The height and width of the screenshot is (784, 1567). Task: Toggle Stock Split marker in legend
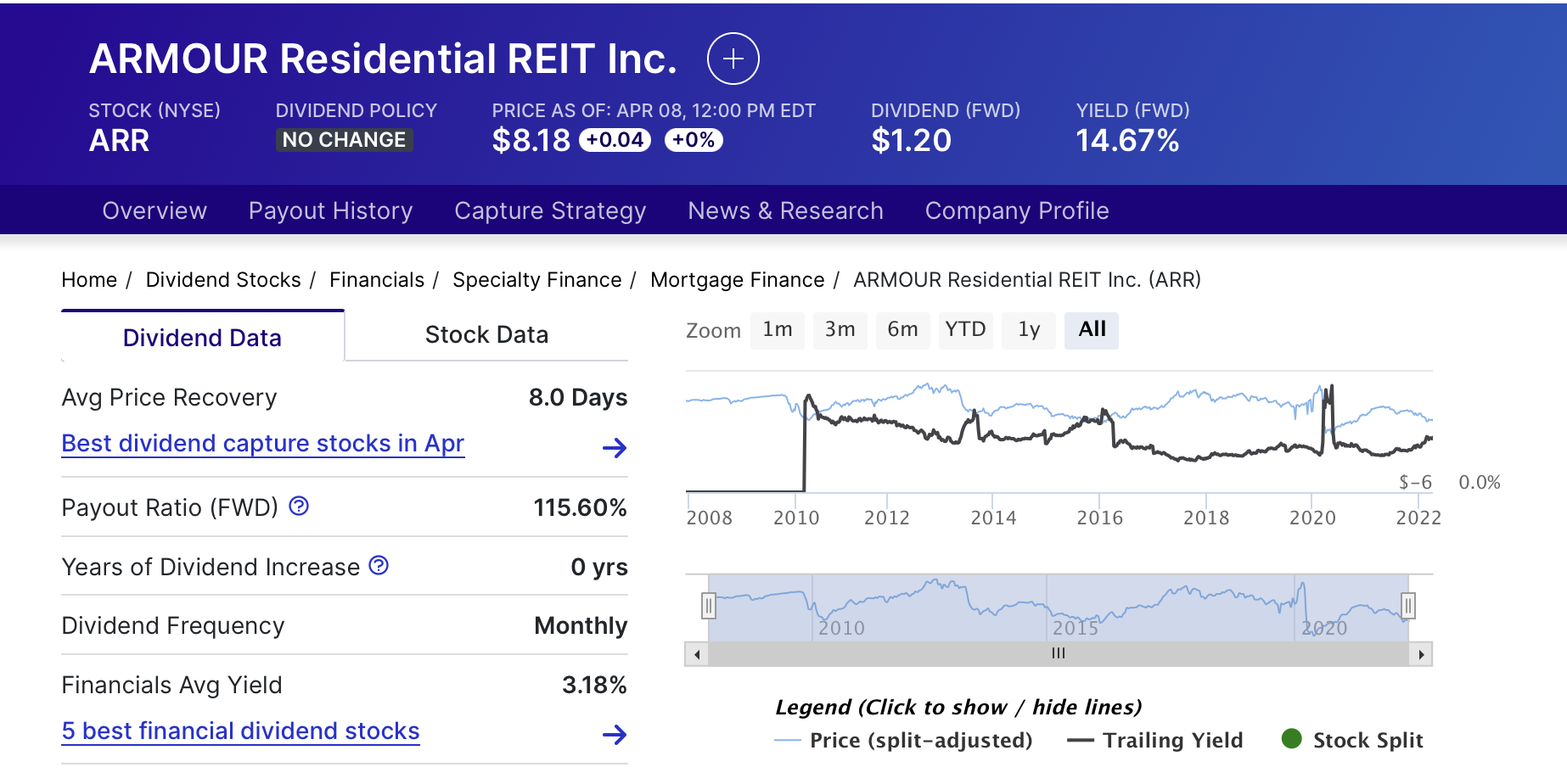click(x=1352, y=740)
